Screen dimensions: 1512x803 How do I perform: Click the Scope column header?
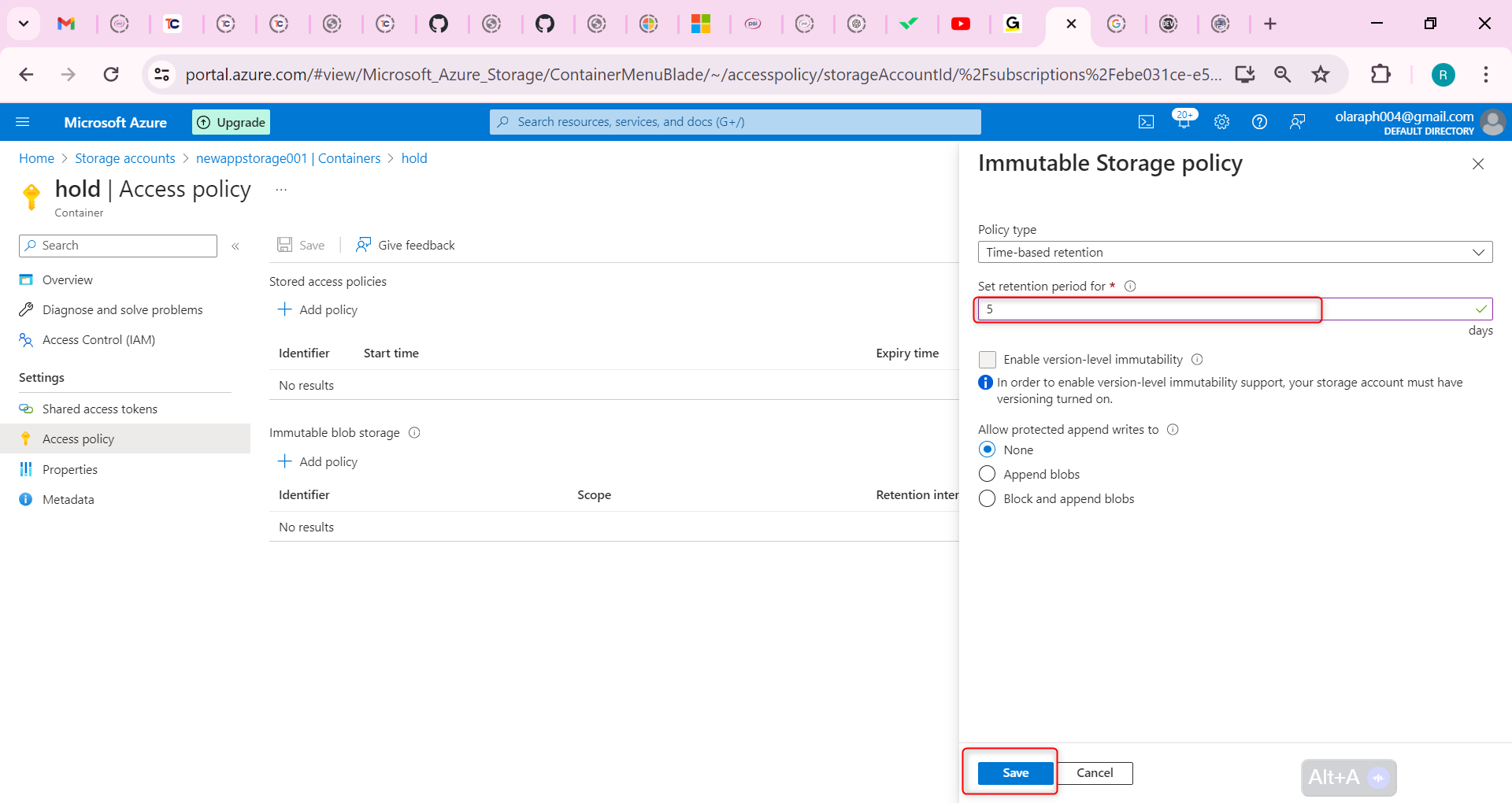(x=594, y=495)
